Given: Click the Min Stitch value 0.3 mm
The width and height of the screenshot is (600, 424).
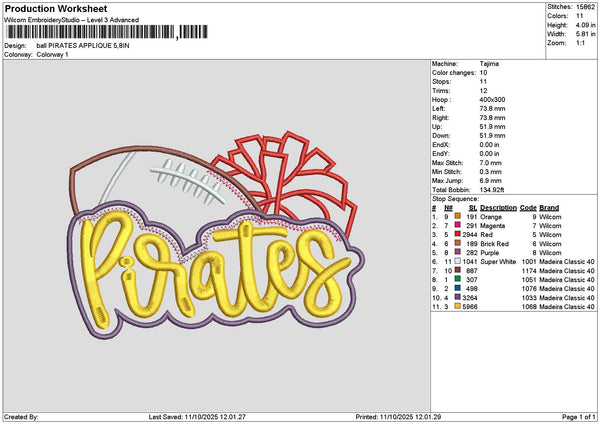Looking at the screenshot, I should click(490, 172).
